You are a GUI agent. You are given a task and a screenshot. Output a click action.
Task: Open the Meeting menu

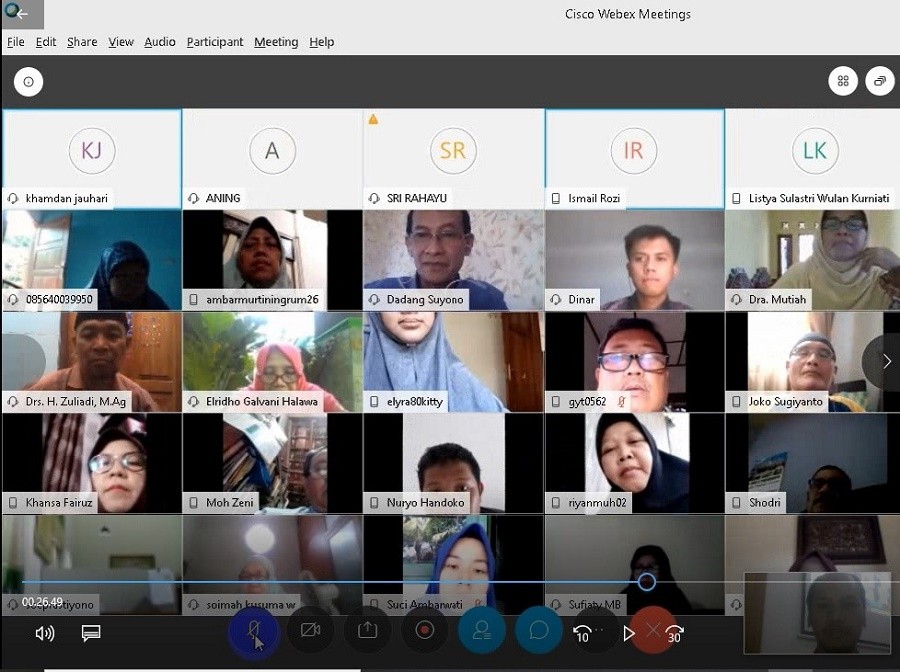pyautogui.click(x=276, y=42)
